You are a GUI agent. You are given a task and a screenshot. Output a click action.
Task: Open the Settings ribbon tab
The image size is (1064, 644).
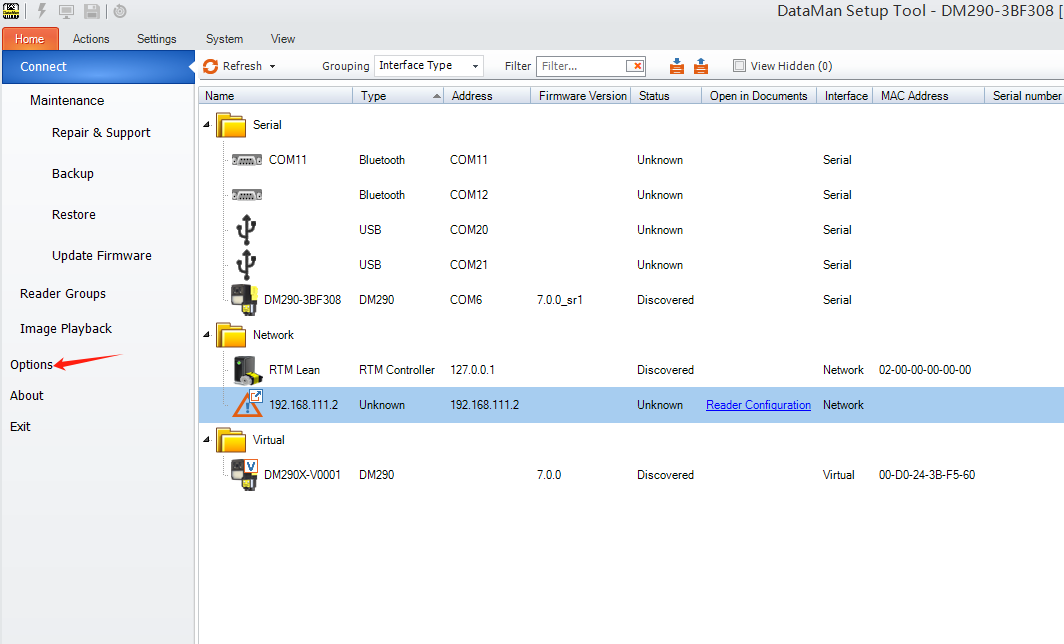point(157,39)
